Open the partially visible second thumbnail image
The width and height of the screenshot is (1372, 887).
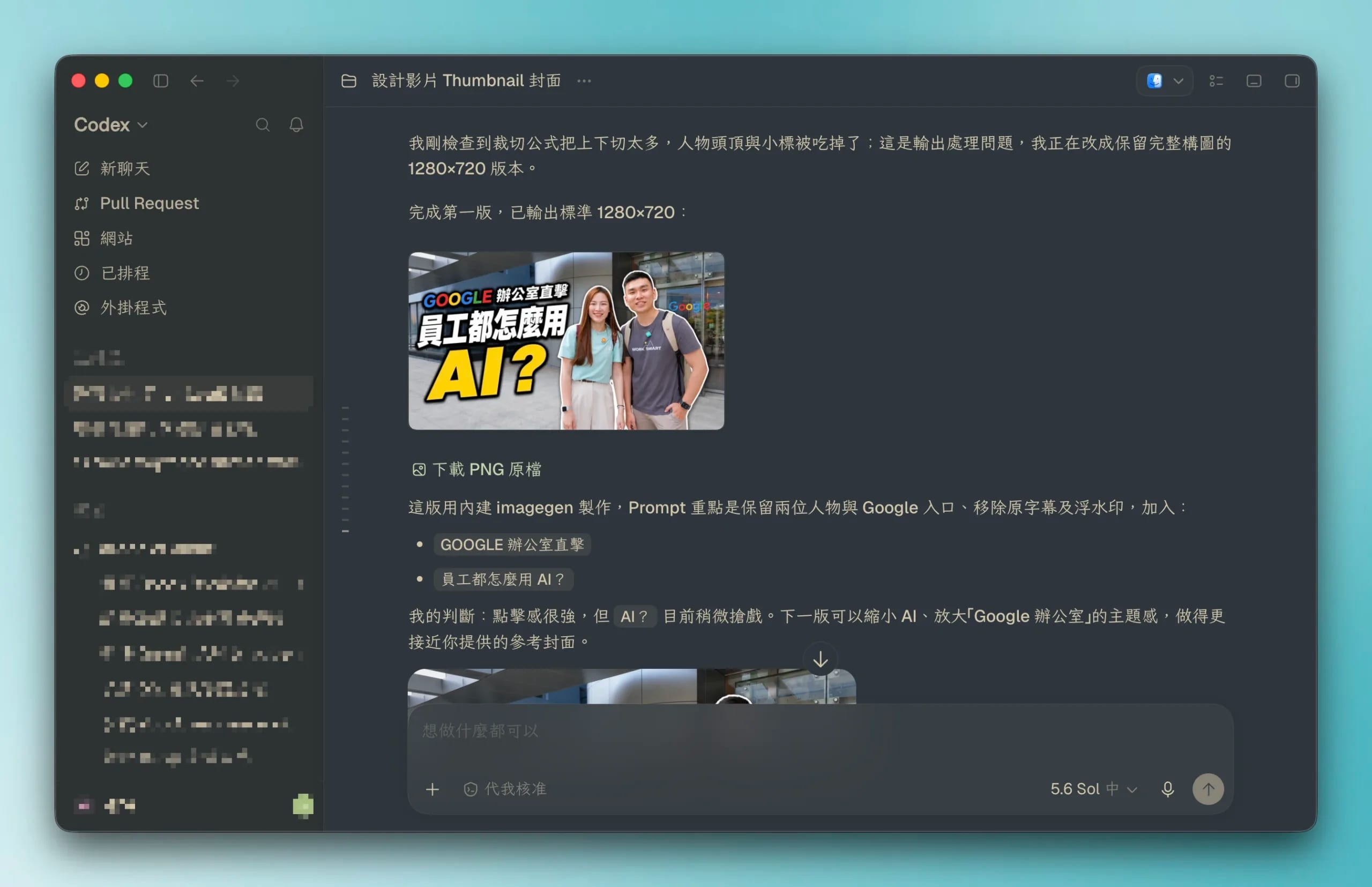[631, 686]
